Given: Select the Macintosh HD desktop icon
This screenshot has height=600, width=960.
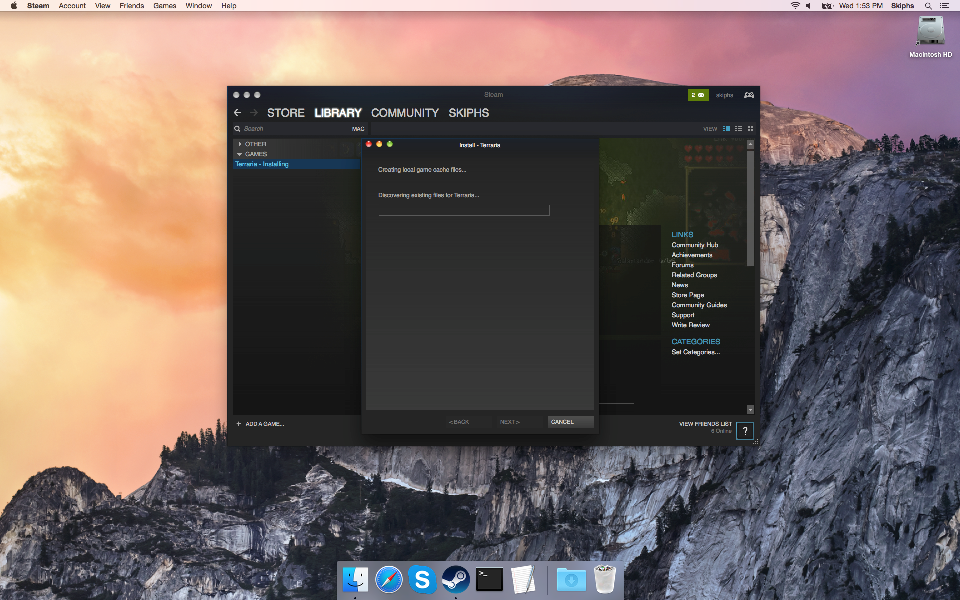Looking at the screenshot, I should tap(931, 36).
